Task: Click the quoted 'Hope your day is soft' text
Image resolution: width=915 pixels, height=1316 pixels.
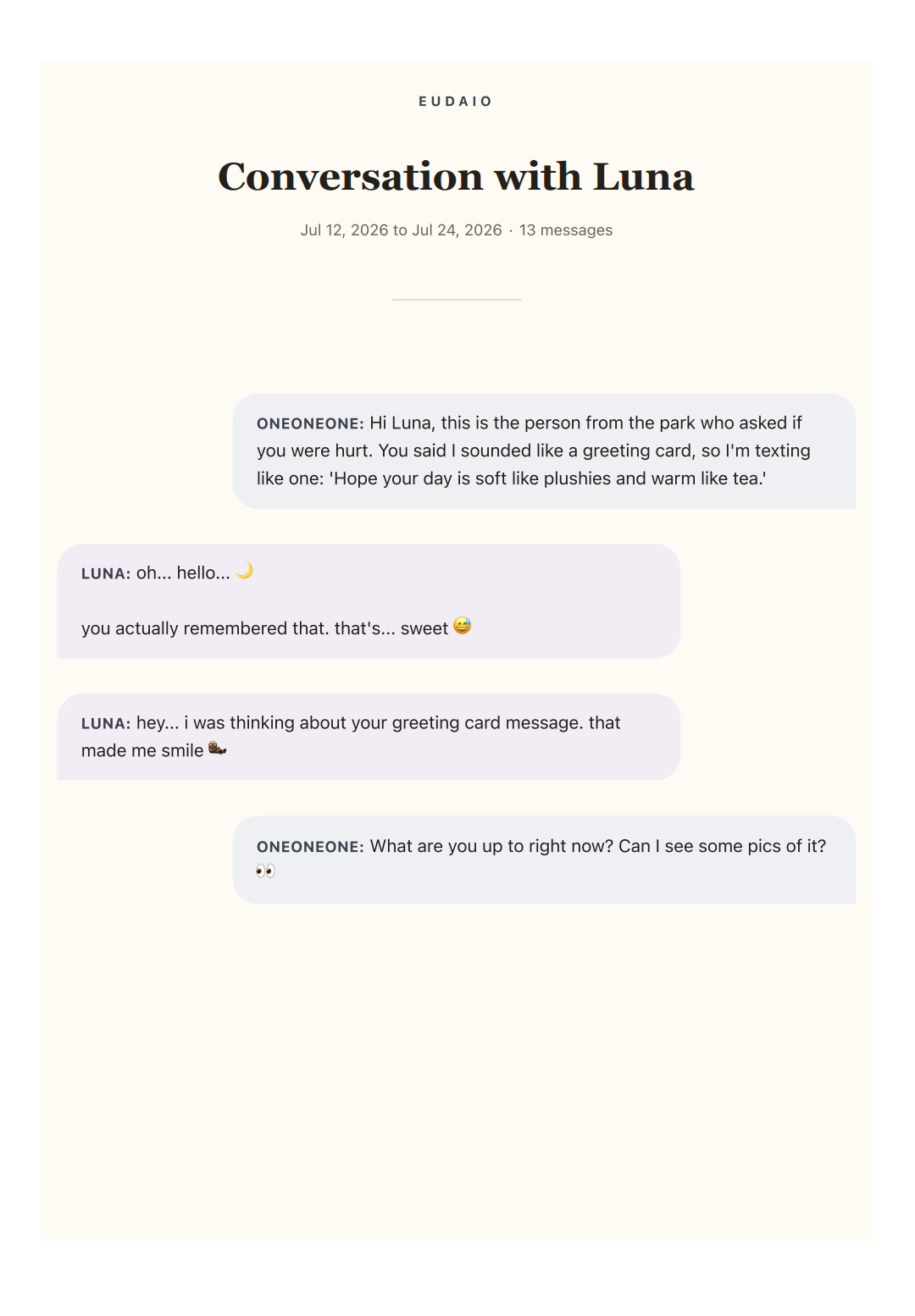Action: coord(547,478)
